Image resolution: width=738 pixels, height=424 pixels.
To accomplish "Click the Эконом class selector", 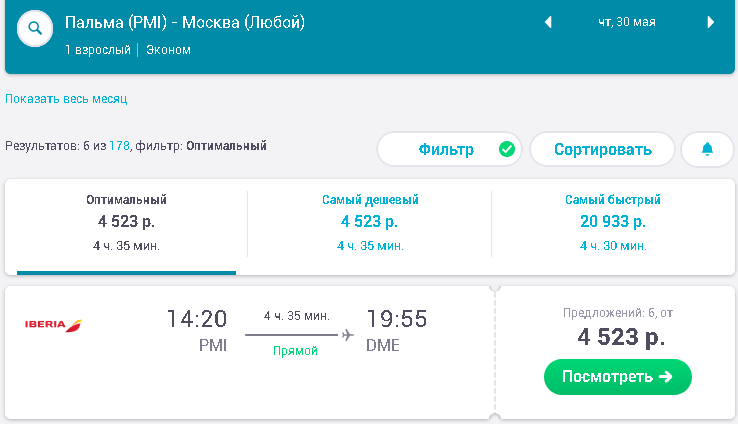I will (168, 50).
